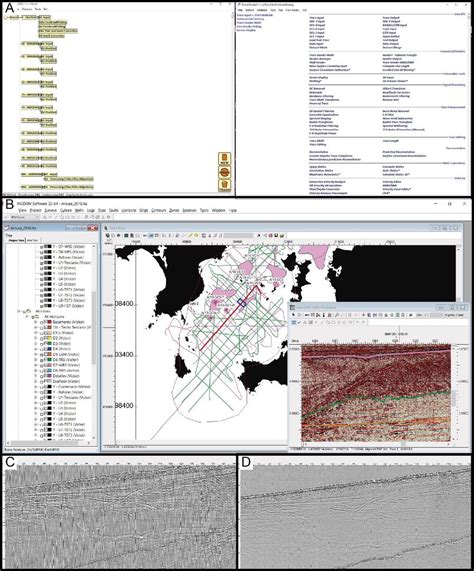Select Butterworth Filtering in flow step list
The height and width of the screenshot is (571, 474).
249,19
